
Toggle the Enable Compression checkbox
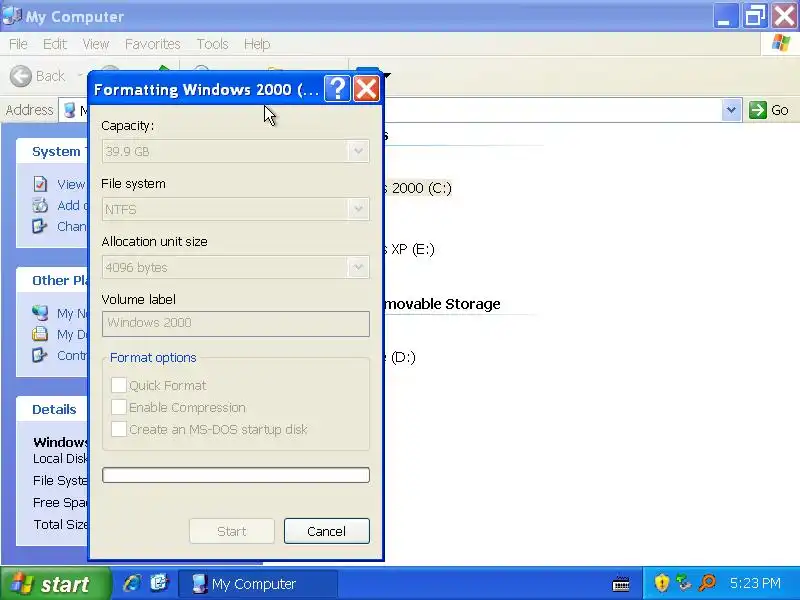click(118, 407)
